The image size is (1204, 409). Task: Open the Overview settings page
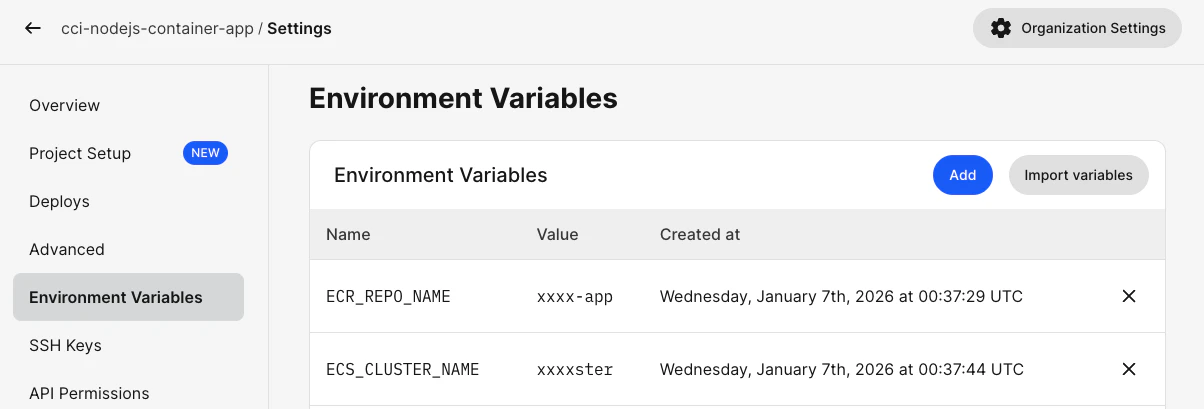click(65, 105)
